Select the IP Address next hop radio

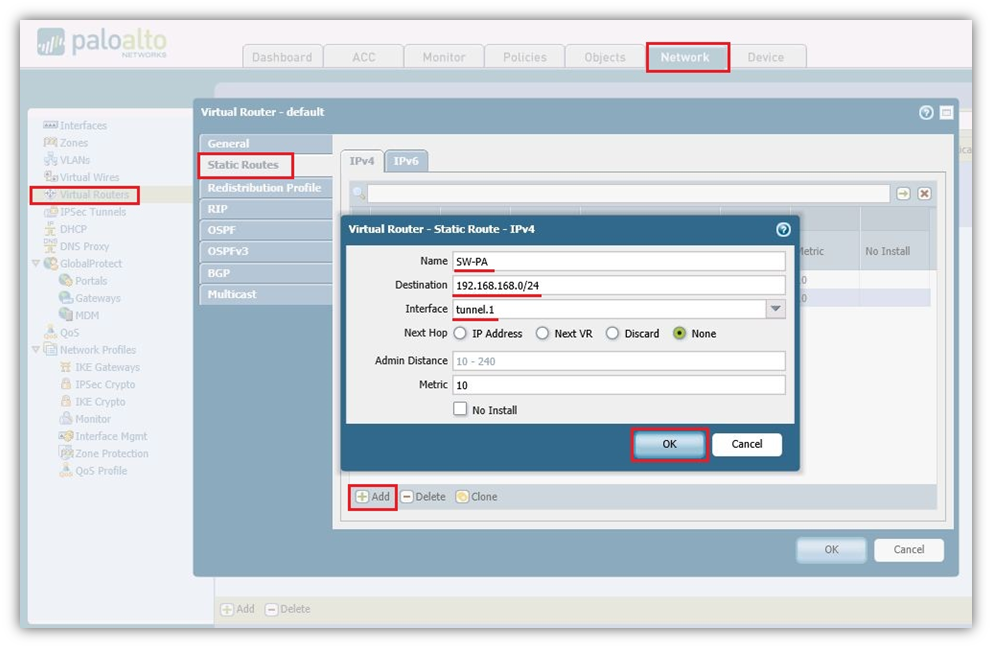coord(460,334)
